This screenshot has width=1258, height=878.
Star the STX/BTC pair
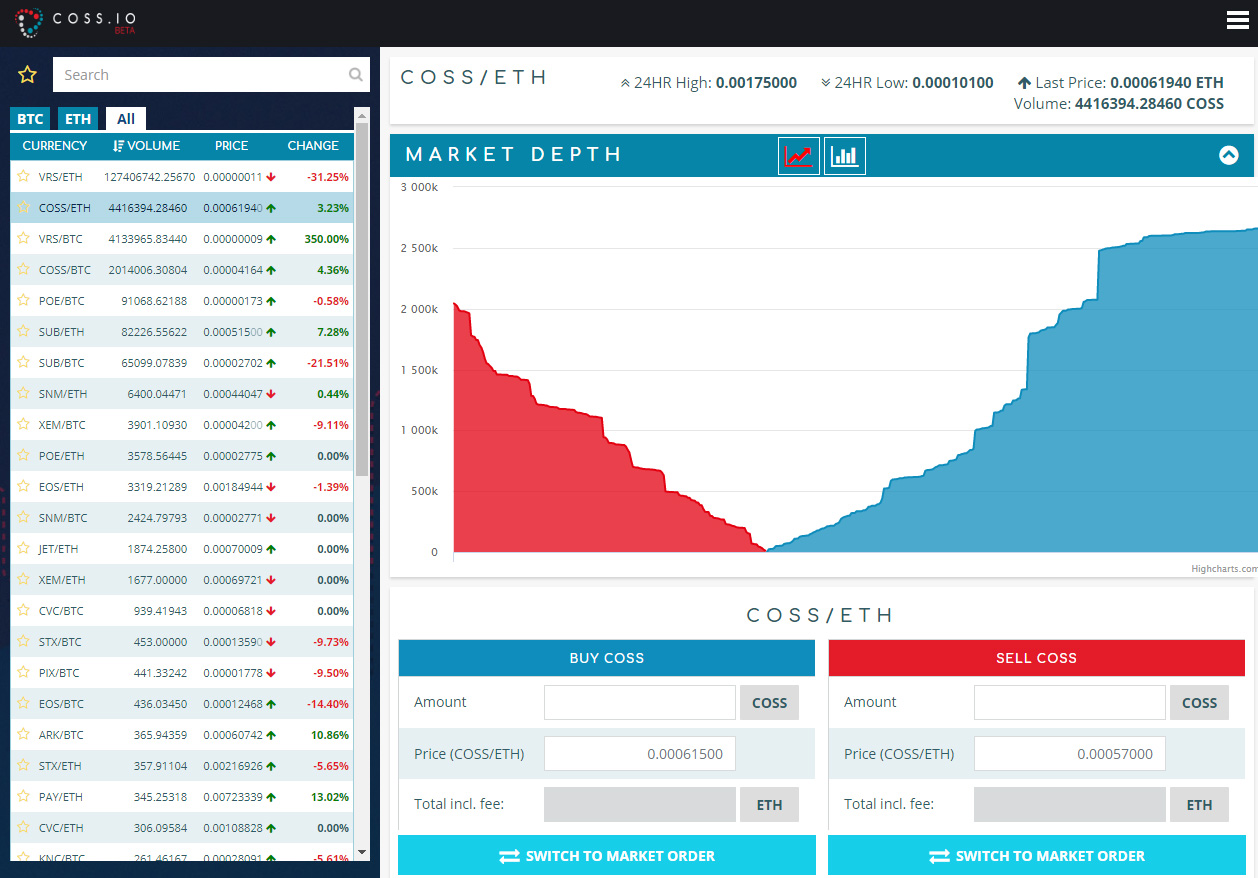point(24,642)
